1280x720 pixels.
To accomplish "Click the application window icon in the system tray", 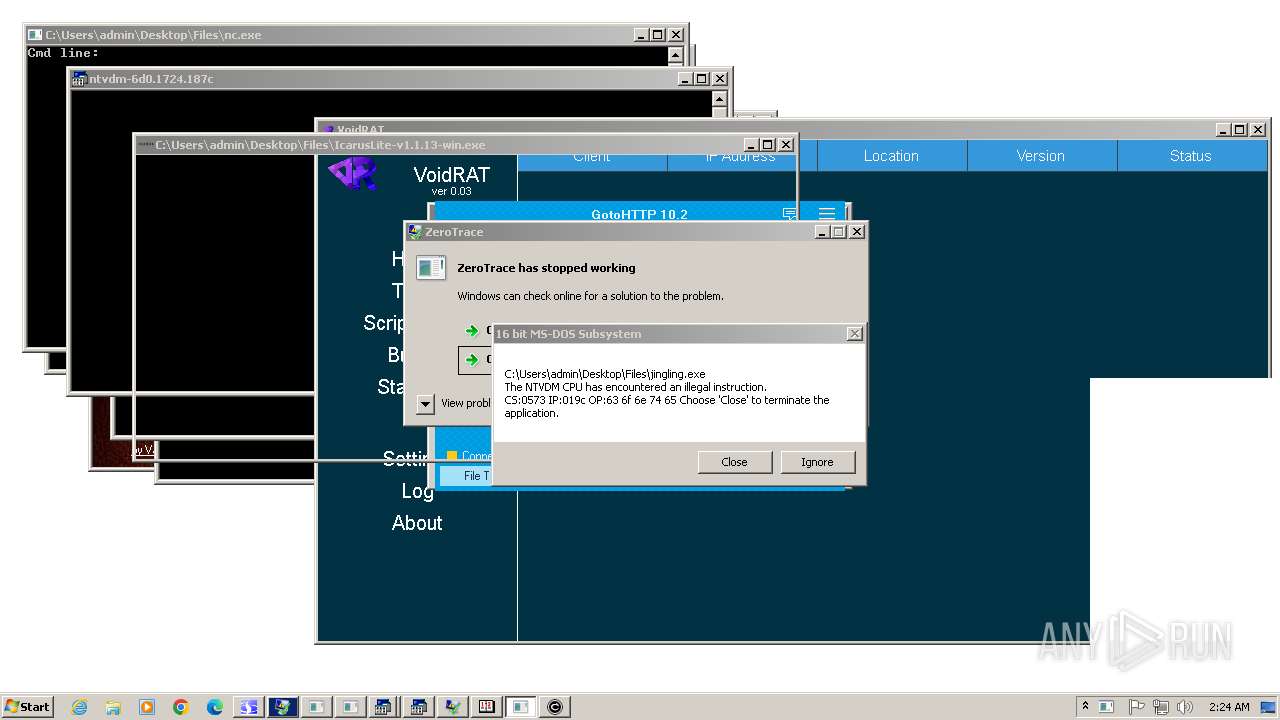I will click(x=1107, y=706).
